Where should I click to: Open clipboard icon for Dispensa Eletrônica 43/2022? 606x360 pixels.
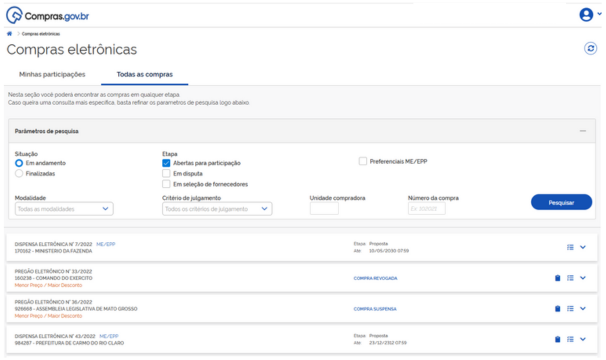(557, 339)
